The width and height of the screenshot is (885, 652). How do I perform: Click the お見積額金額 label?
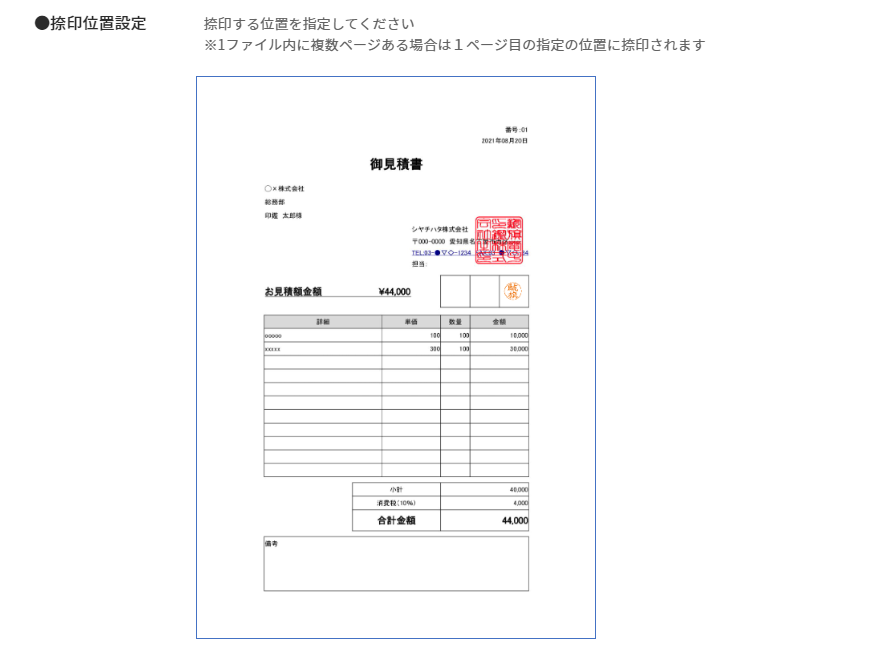tap(293, 292)
